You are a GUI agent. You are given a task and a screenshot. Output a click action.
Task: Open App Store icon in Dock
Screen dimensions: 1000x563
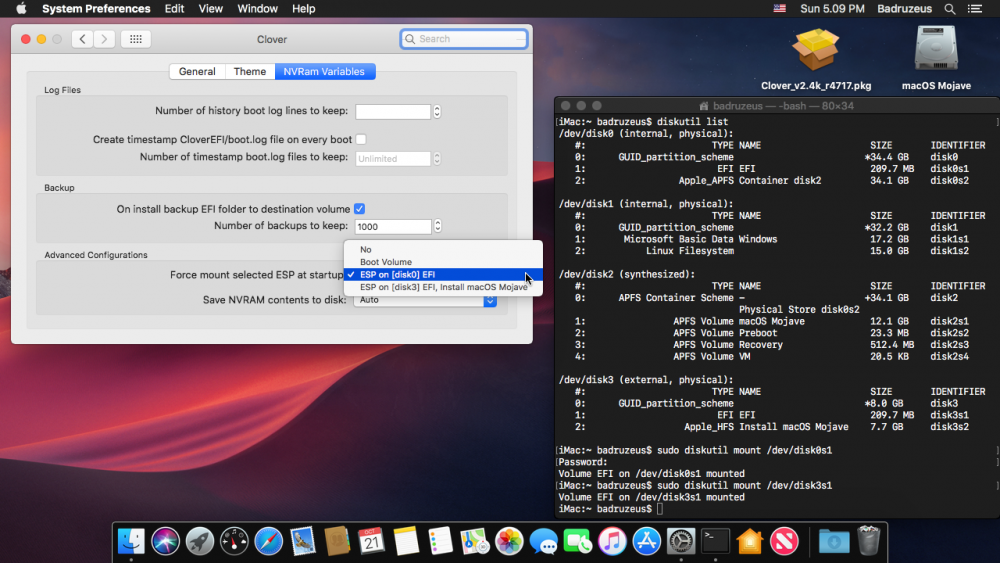click(x=647, y=541)
